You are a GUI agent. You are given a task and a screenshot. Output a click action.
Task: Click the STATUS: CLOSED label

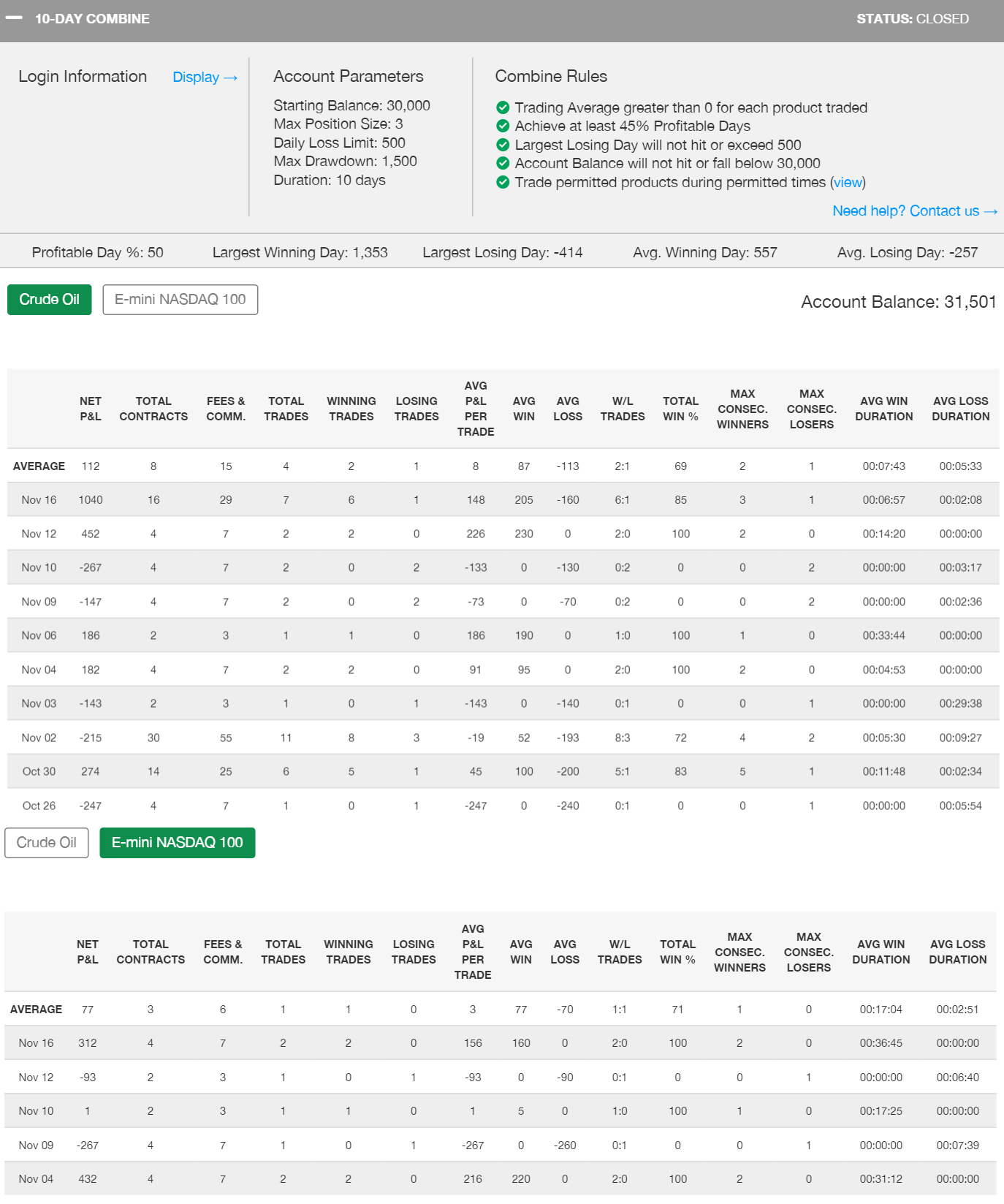point(913,19)
